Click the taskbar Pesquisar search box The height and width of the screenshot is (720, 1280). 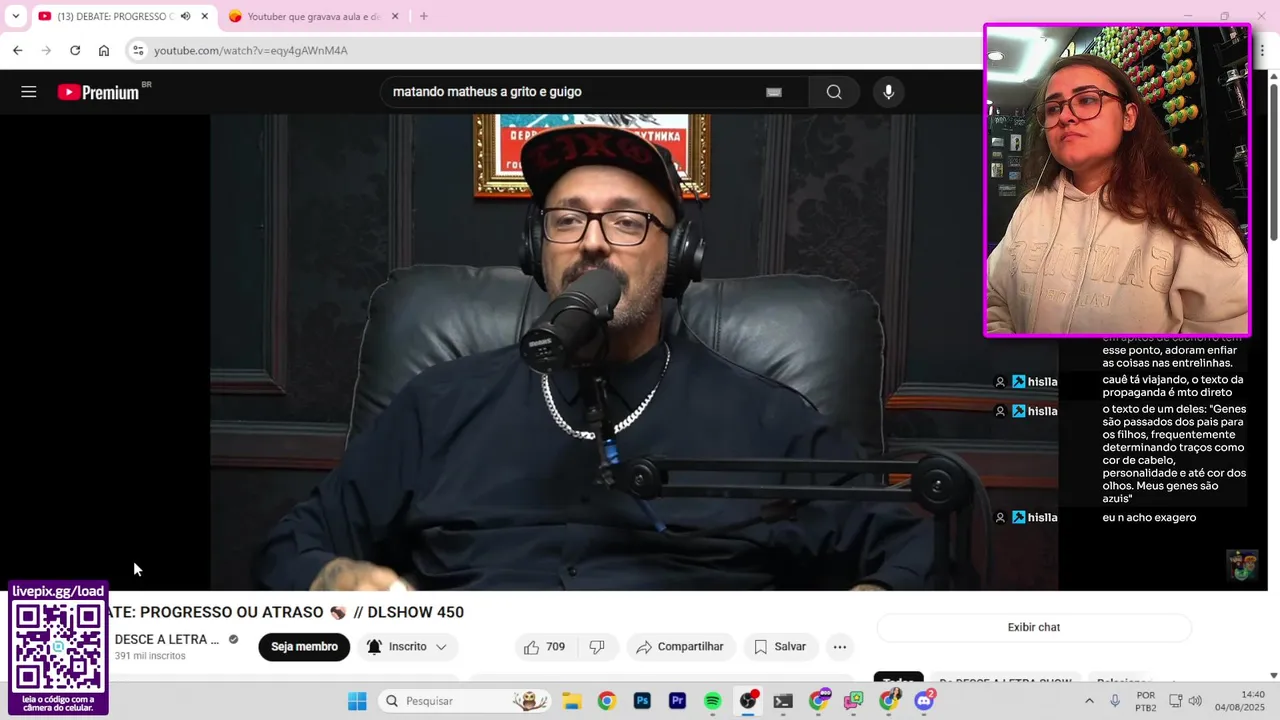[465, 701]
